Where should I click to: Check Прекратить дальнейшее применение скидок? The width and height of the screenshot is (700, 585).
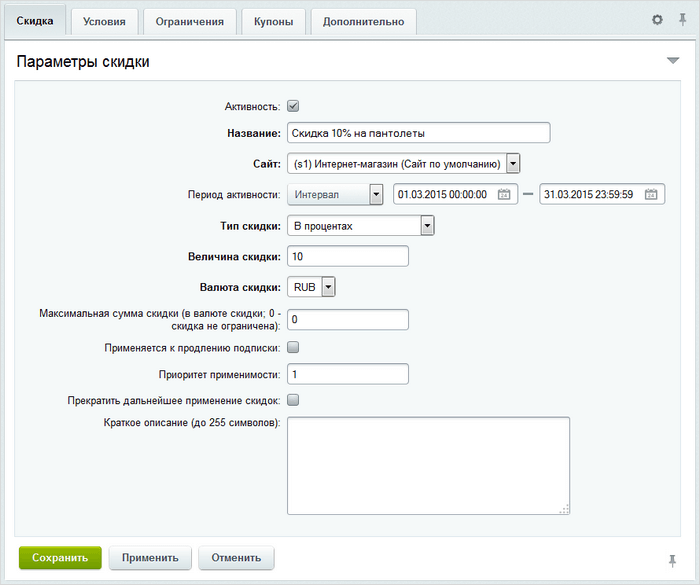[x=293, y=400]
